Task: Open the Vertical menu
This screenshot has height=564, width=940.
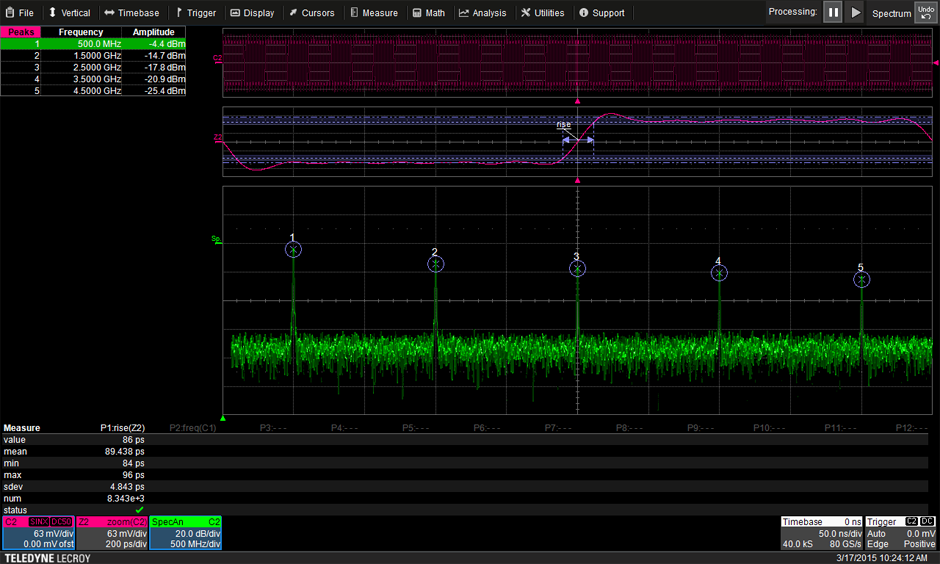Action: (69, 13)
